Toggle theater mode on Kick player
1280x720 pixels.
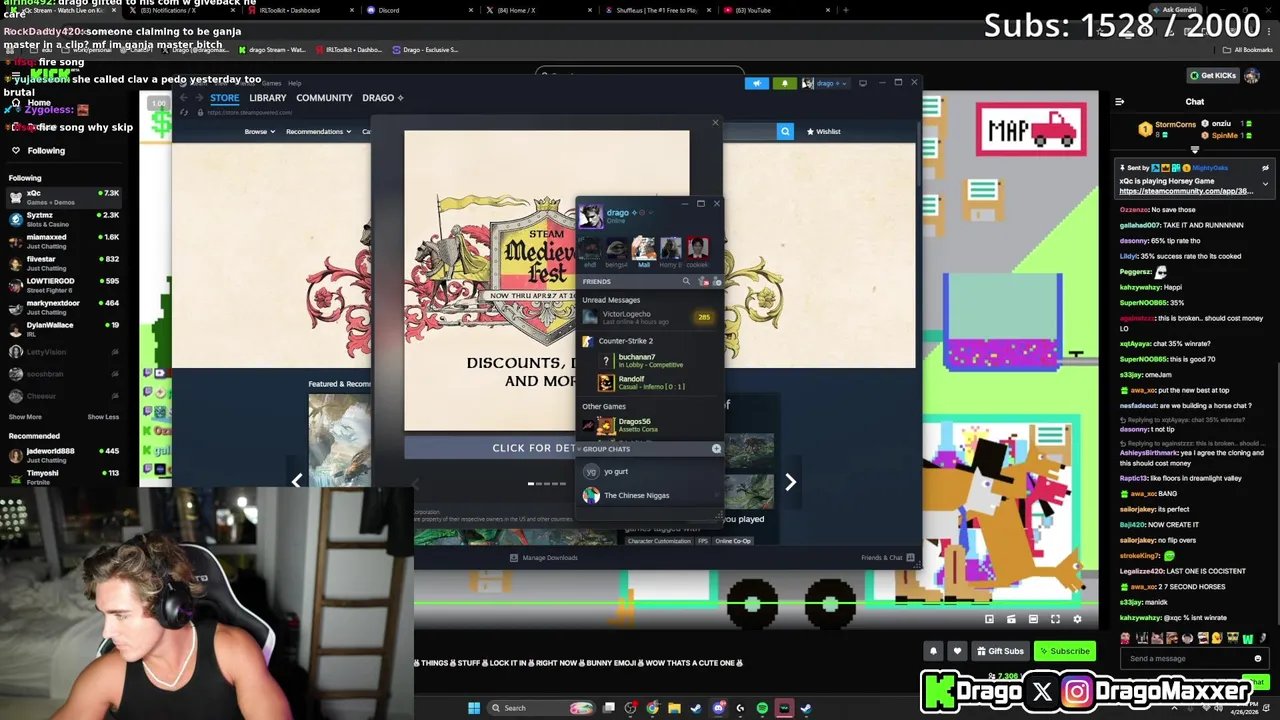pos(1033,619)
